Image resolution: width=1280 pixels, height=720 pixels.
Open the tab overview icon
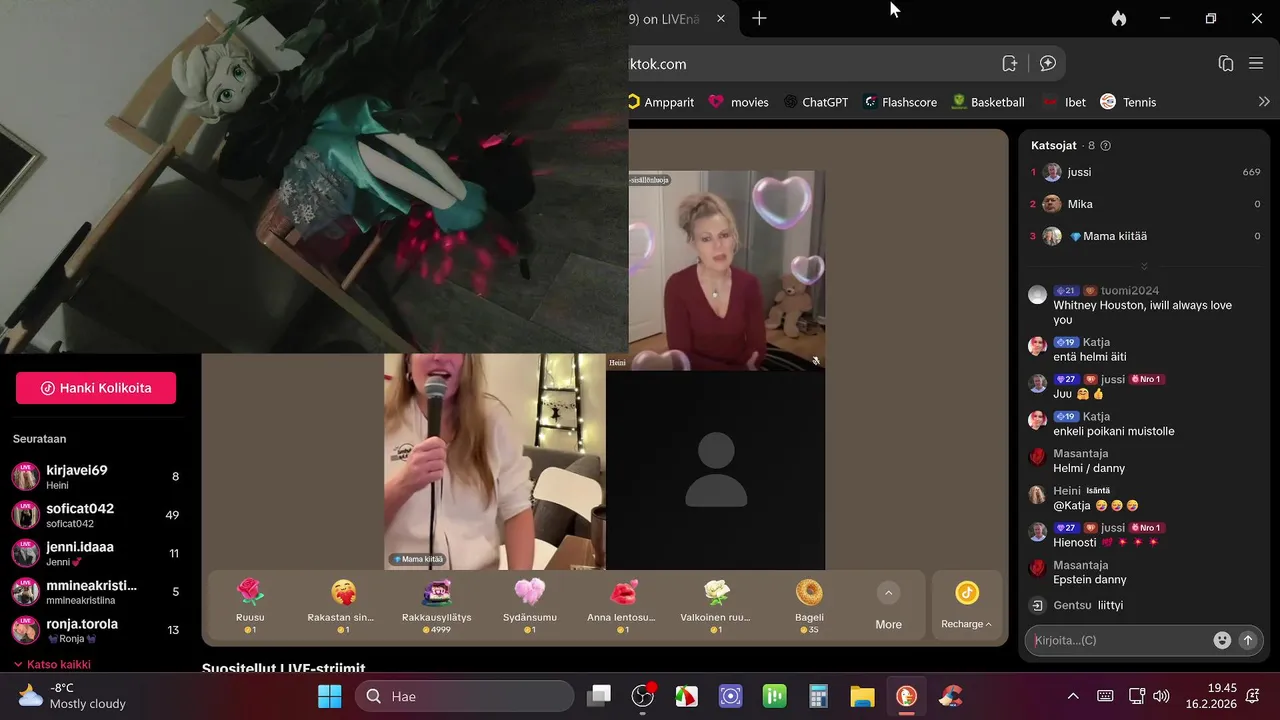click(1226, 63)
